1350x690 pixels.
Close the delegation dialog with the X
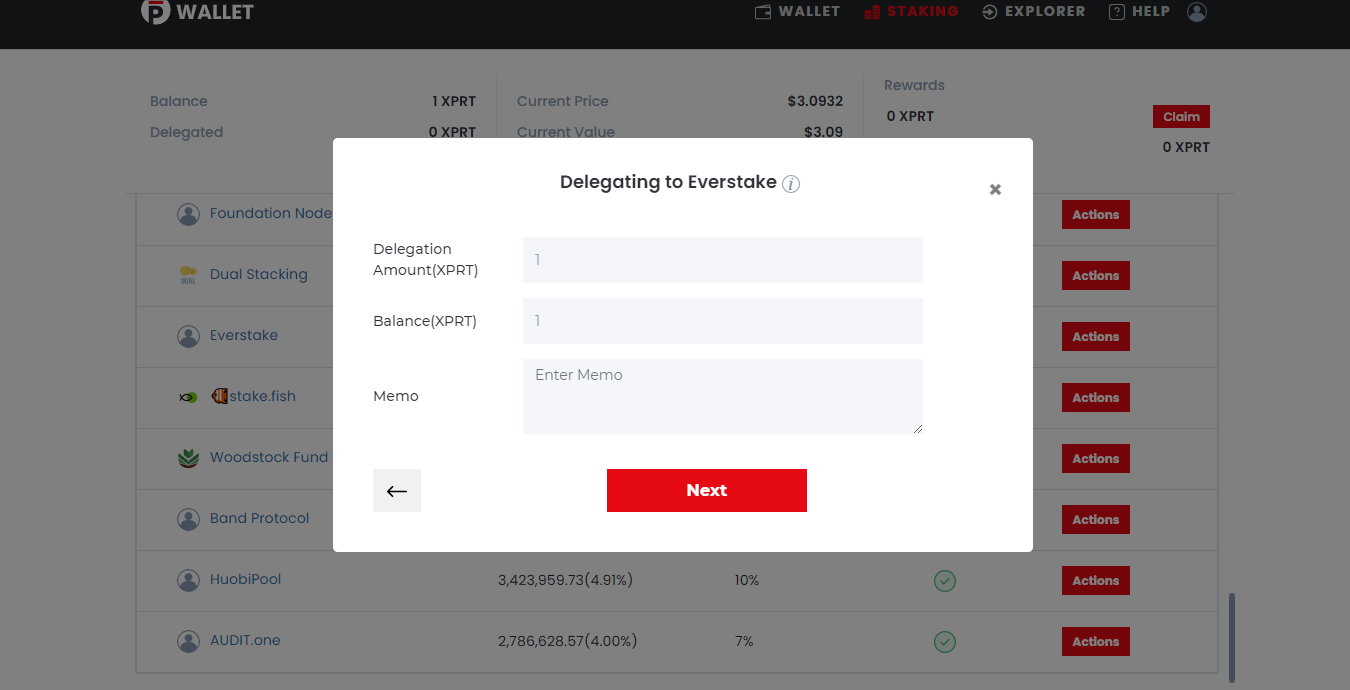tap(995, 189)
